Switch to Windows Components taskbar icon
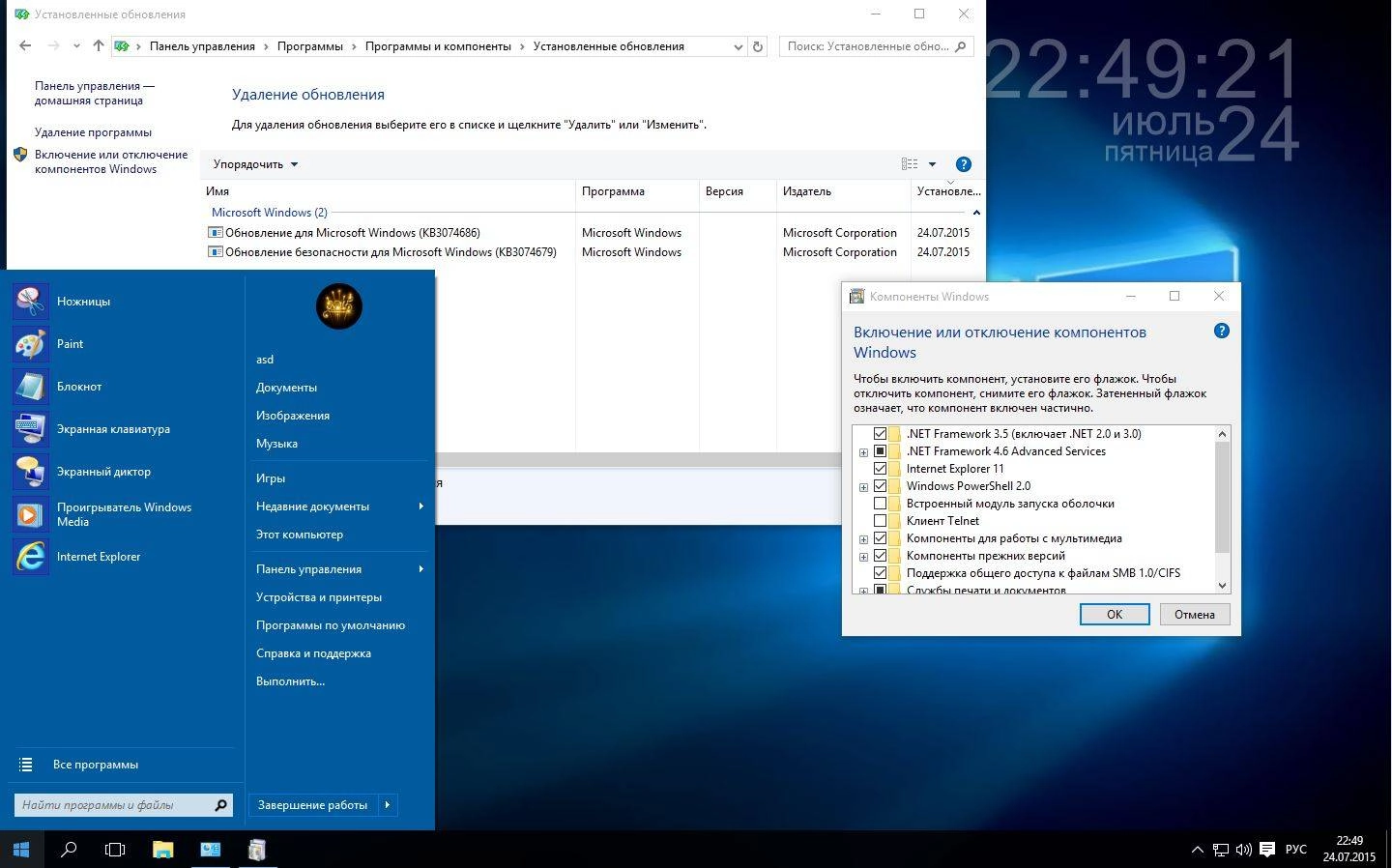This screenshot has height=868, width=1392. click(256, 850)
